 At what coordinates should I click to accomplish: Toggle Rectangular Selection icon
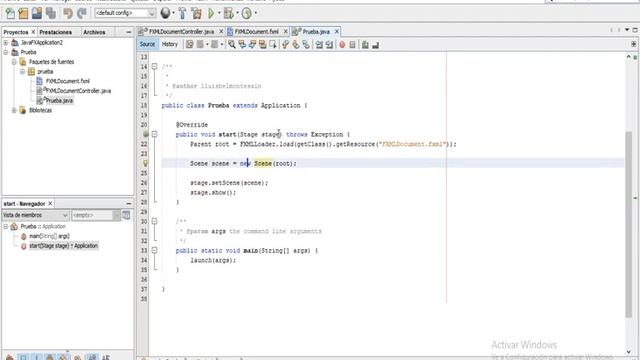273,44
